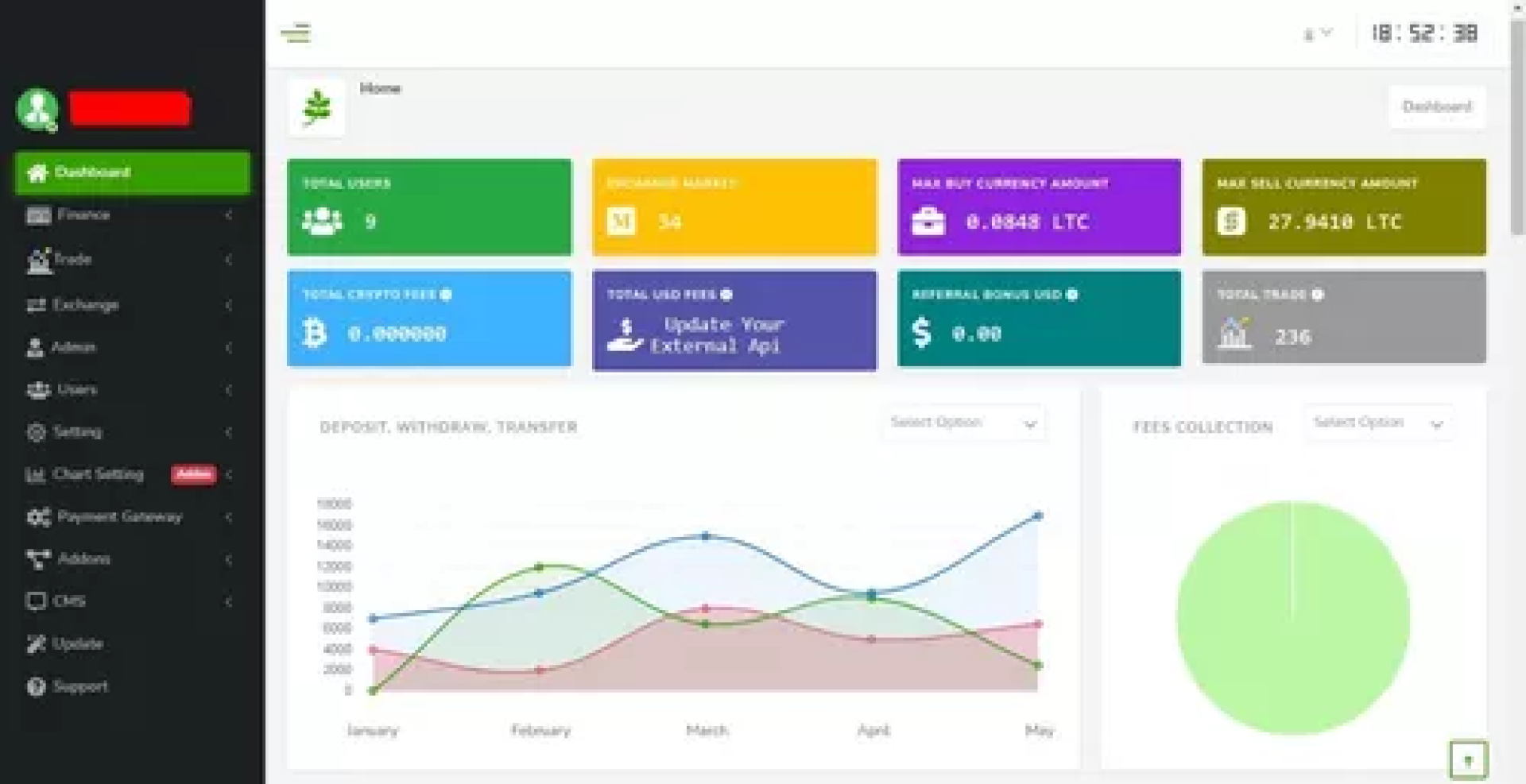Click the scroll-to-top arrow button

(x=1467, y=760)
